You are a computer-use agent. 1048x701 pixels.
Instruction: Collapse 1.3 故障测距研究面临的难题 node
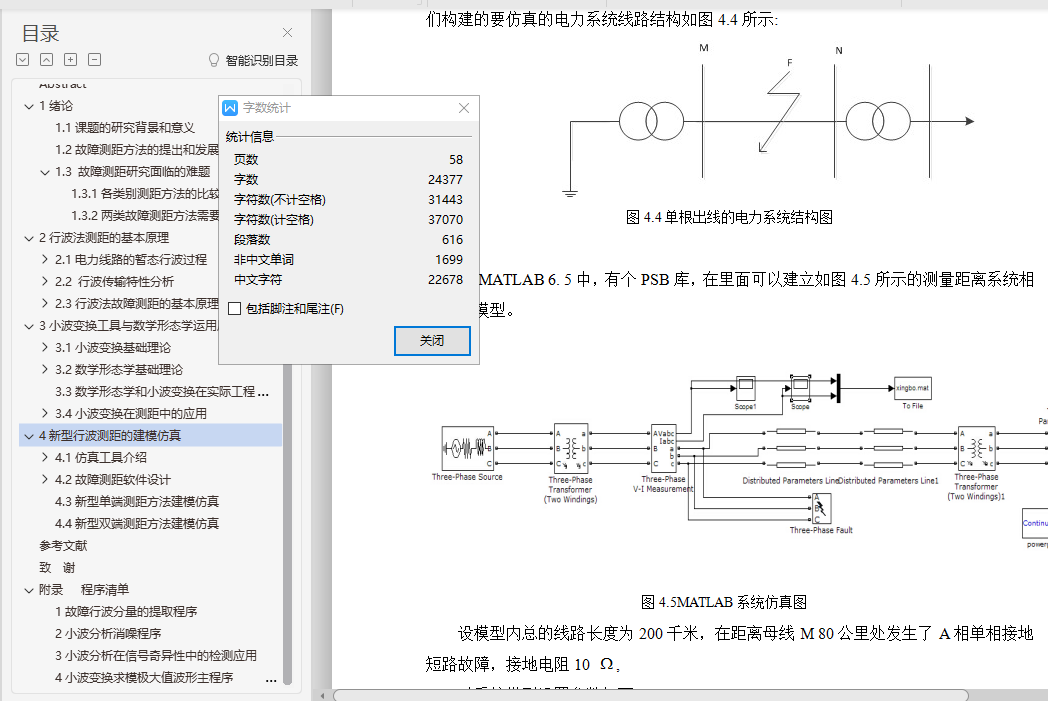pos(45,172)
